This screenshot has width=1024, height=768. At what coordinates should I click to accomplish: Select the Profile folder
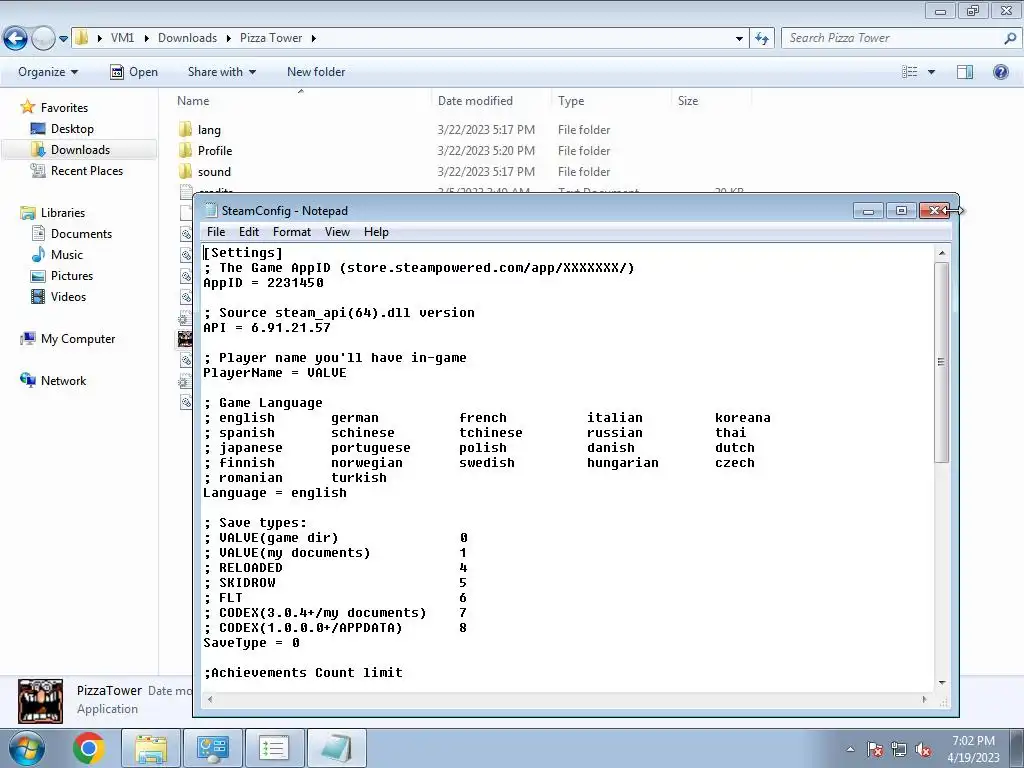(x=215, y=151)
